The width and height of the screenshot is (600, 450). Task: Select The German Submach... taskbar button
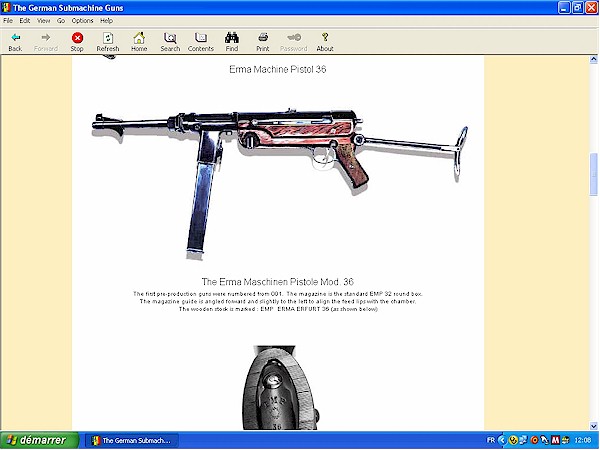[131, 440]
